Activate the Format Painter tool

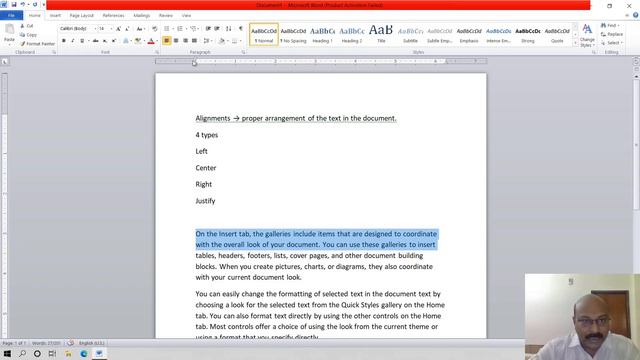pos(37,43)
